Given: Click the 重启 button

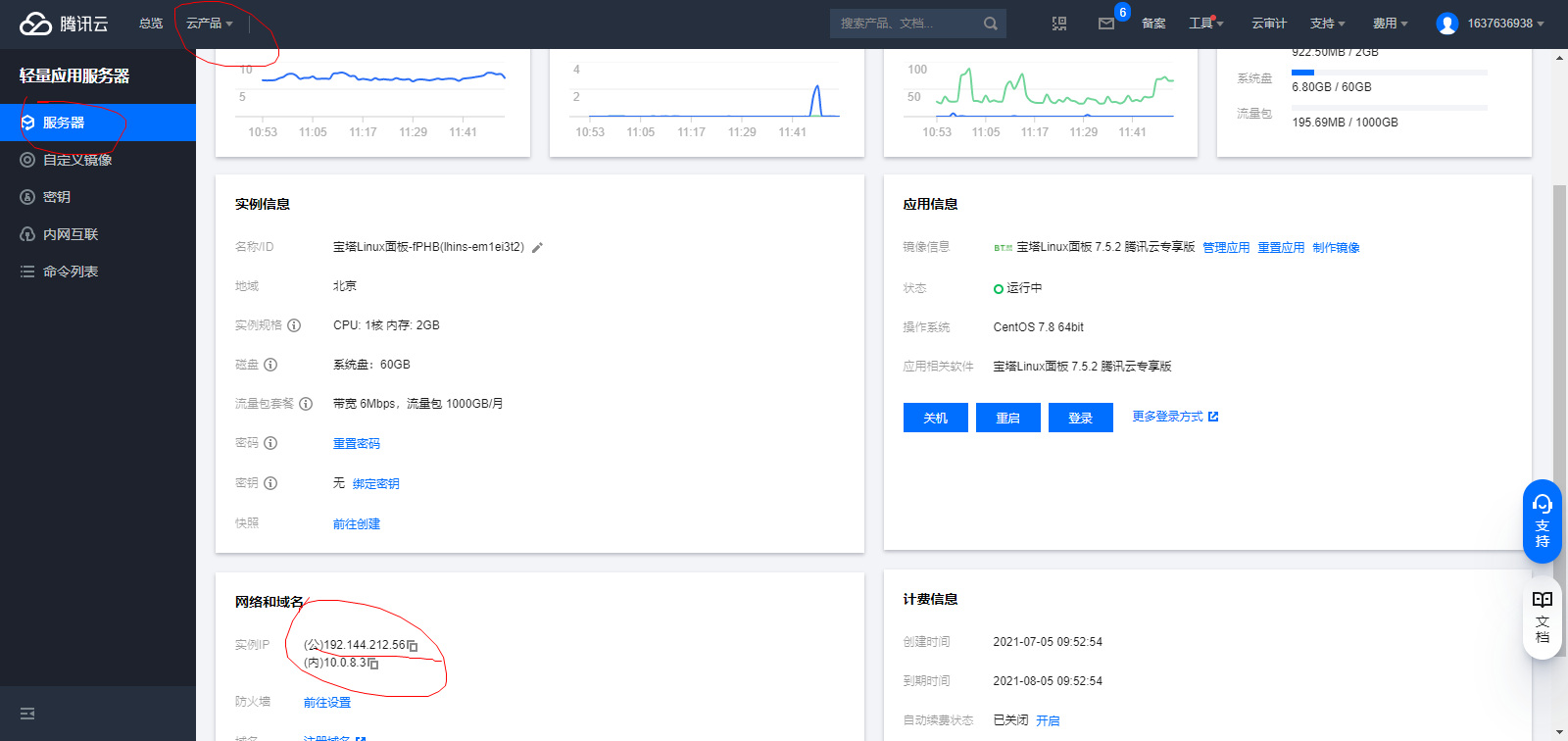Looking at the screenshot, I should click(1008, 418).
